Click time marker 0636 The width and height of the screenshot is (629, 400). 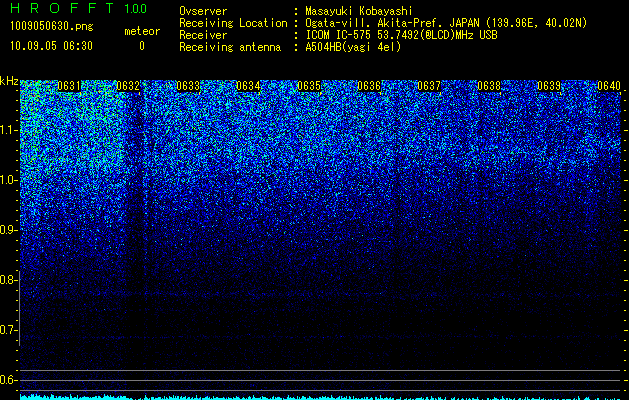pyautogui.click(x=369, y=86)
